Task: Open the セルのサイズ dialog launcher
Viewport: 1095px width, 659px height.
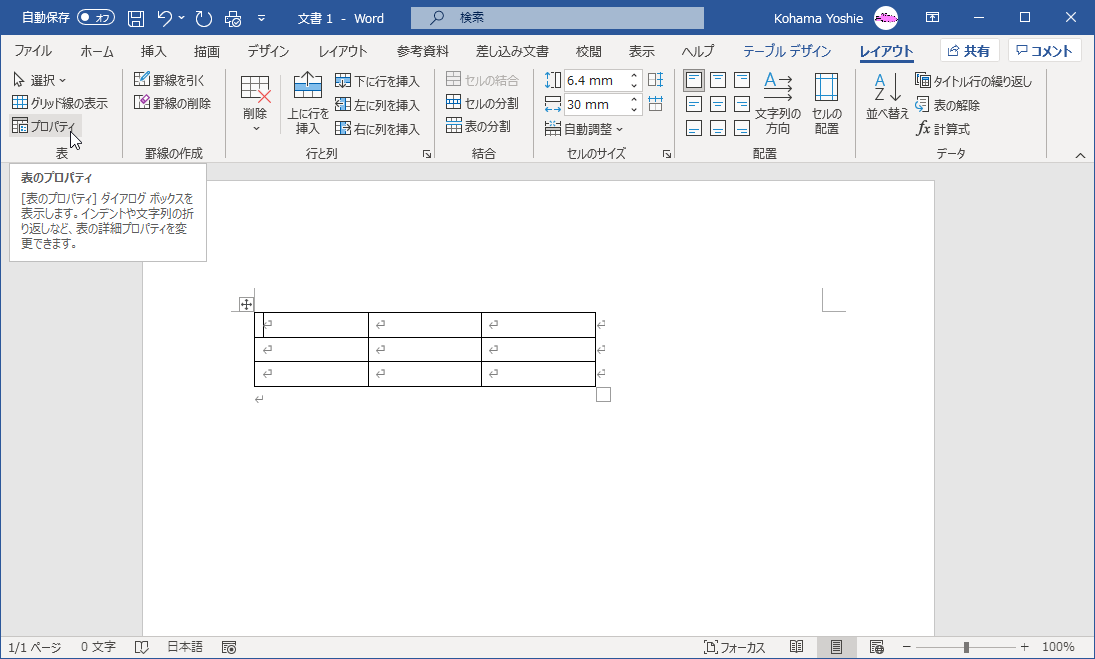Action: coord(667,154)
